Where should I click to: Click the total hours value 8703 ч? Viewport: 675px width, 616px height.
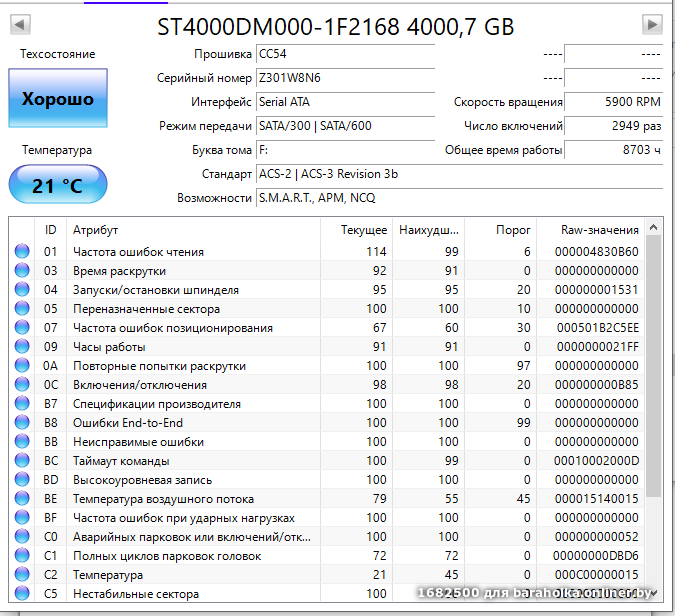(x=613, y=150)
